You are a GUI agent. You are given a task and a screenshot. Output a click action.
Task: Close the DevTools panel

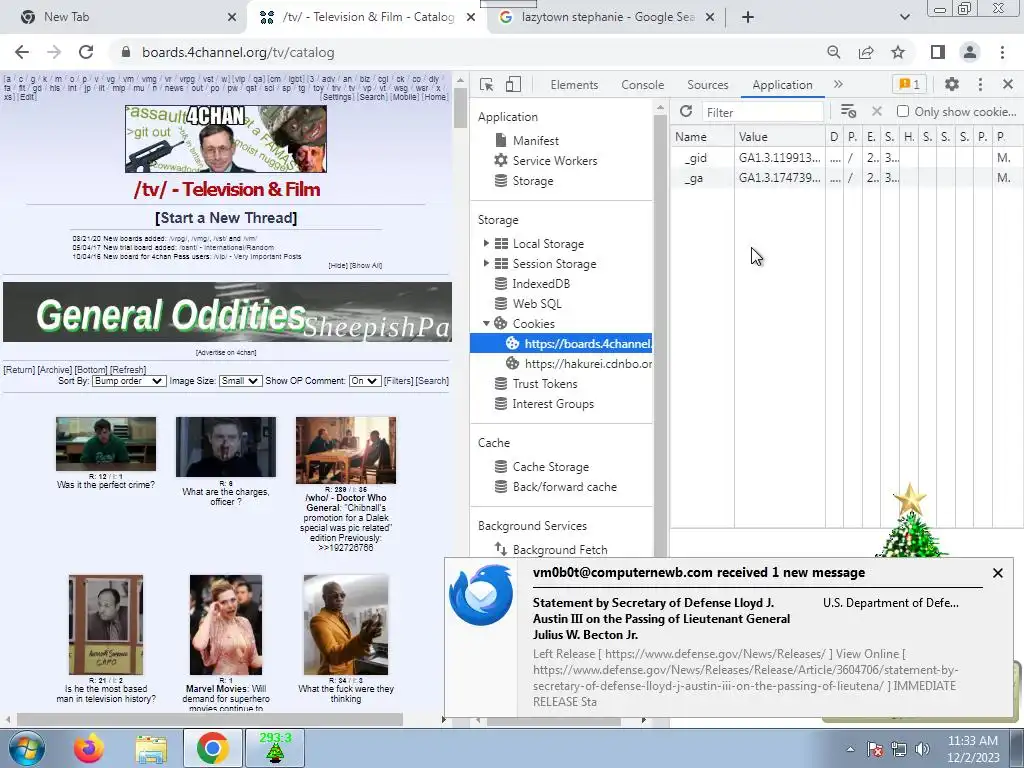(1008, 84)
